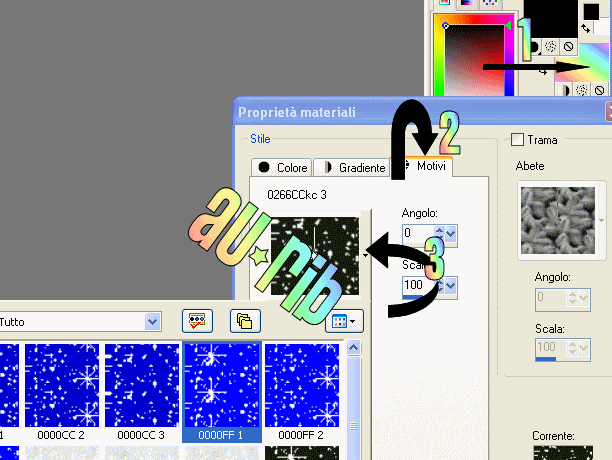Click inside the red saturation color square
612x460 pixels.
pos(475,60)
